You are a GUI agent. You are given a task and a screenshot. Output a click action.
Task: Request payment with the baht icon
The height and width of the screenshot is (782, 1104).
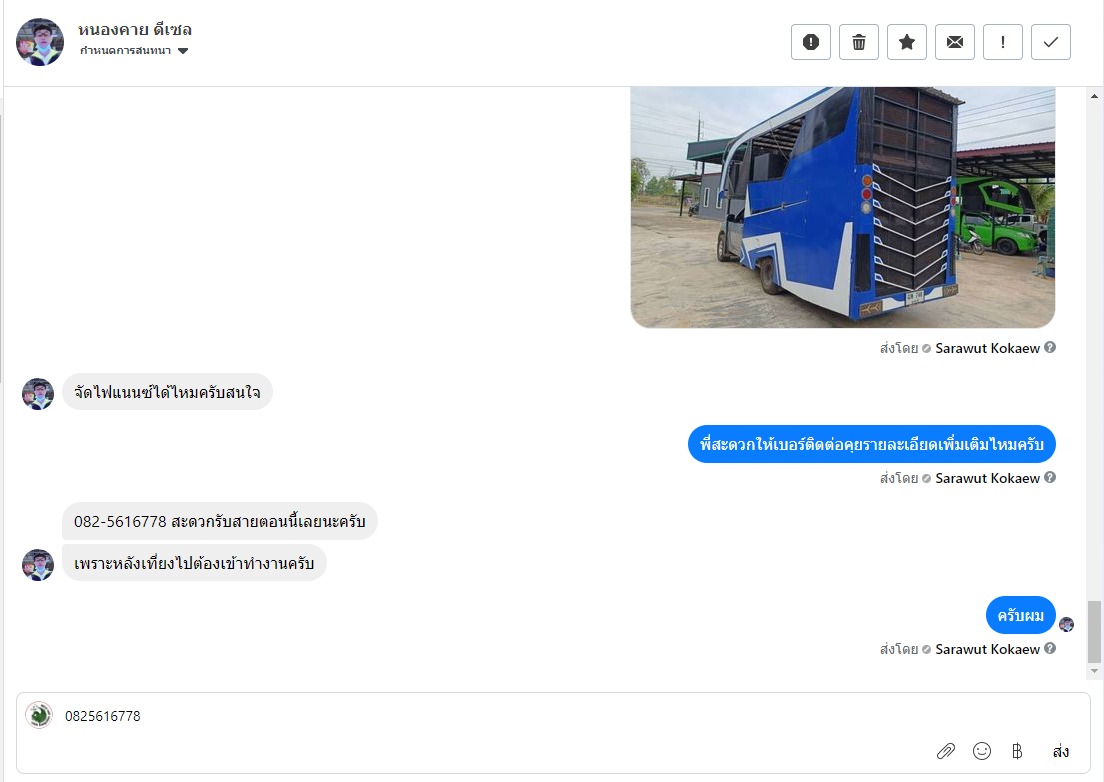(x=1017, y=751)
